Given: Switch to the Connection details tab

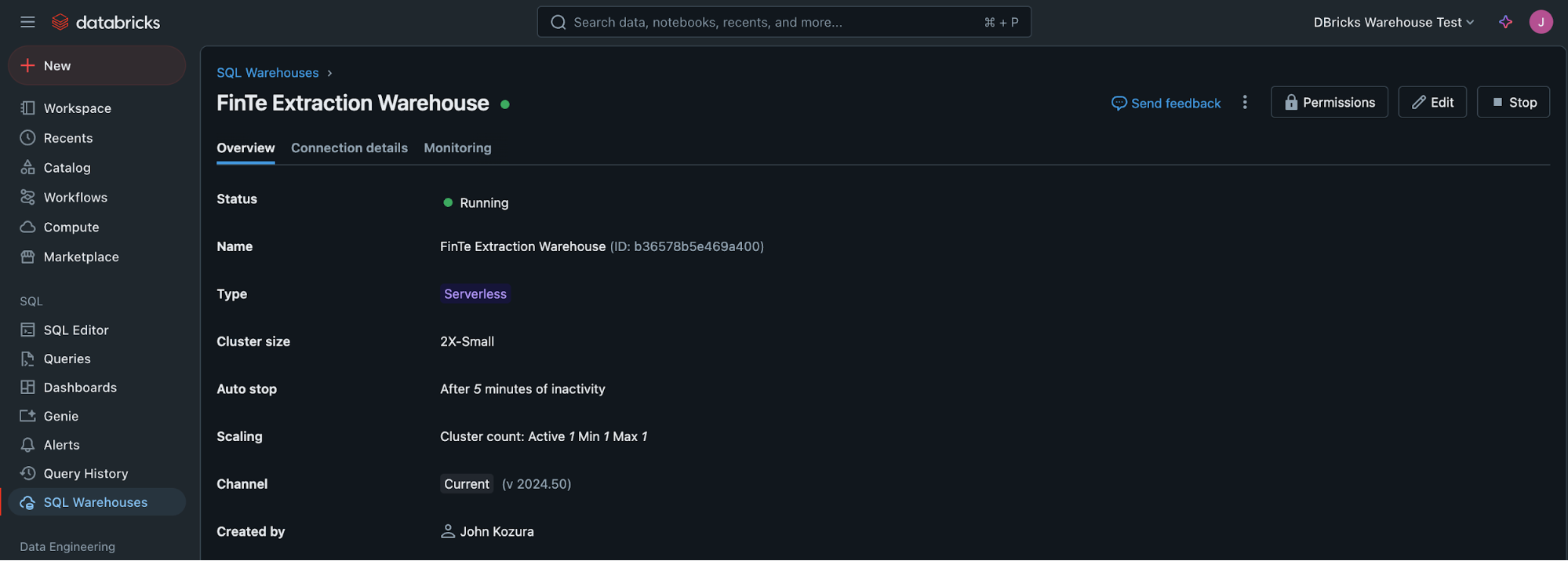Looking at the screenshot, I should click(x=349, y=148).
